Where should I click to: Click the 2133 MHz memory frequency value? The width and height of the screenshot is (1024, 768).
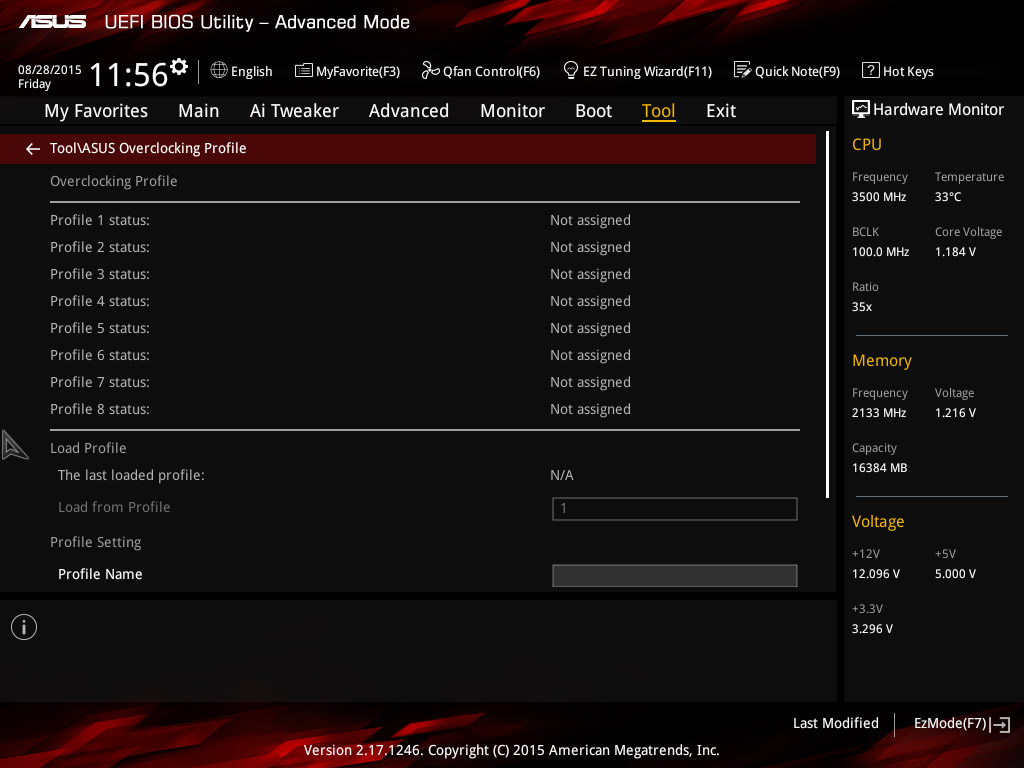coord(879,413)
